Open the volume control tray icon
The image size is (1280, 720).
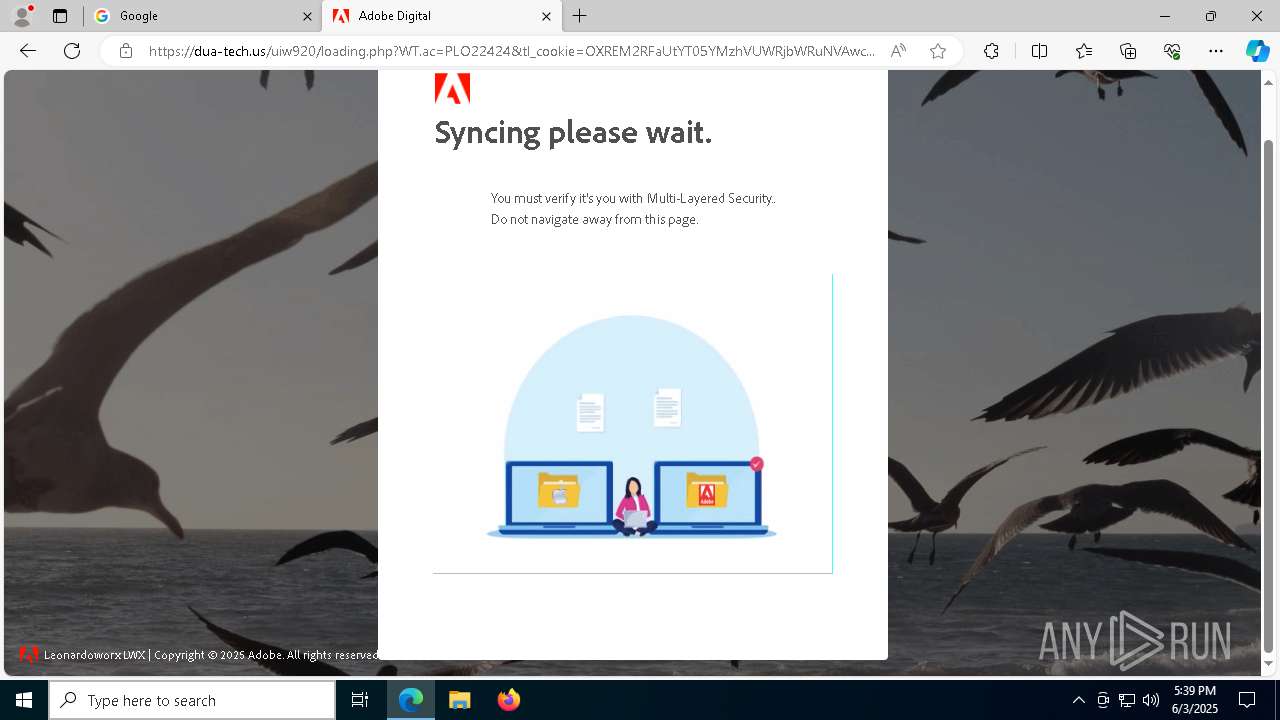tap(1151, 700)
